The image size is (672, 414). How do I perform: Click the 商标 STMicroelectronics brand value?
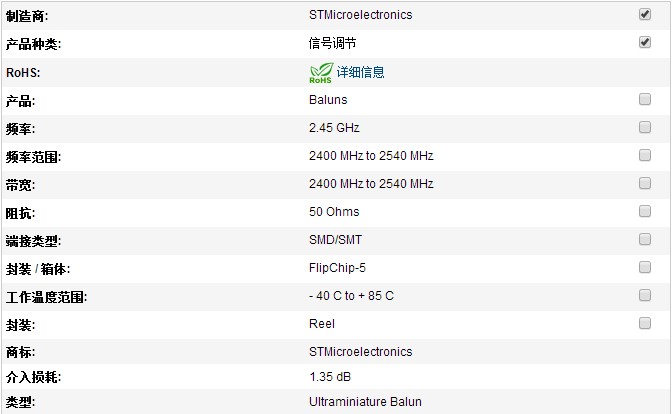(x=360, y=352)
